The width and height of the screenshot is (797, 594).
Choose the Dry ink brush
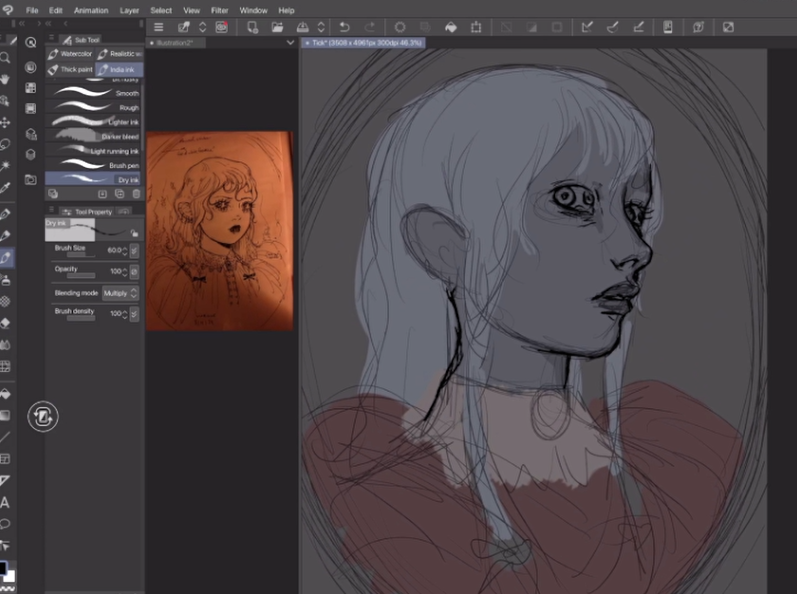93,179
